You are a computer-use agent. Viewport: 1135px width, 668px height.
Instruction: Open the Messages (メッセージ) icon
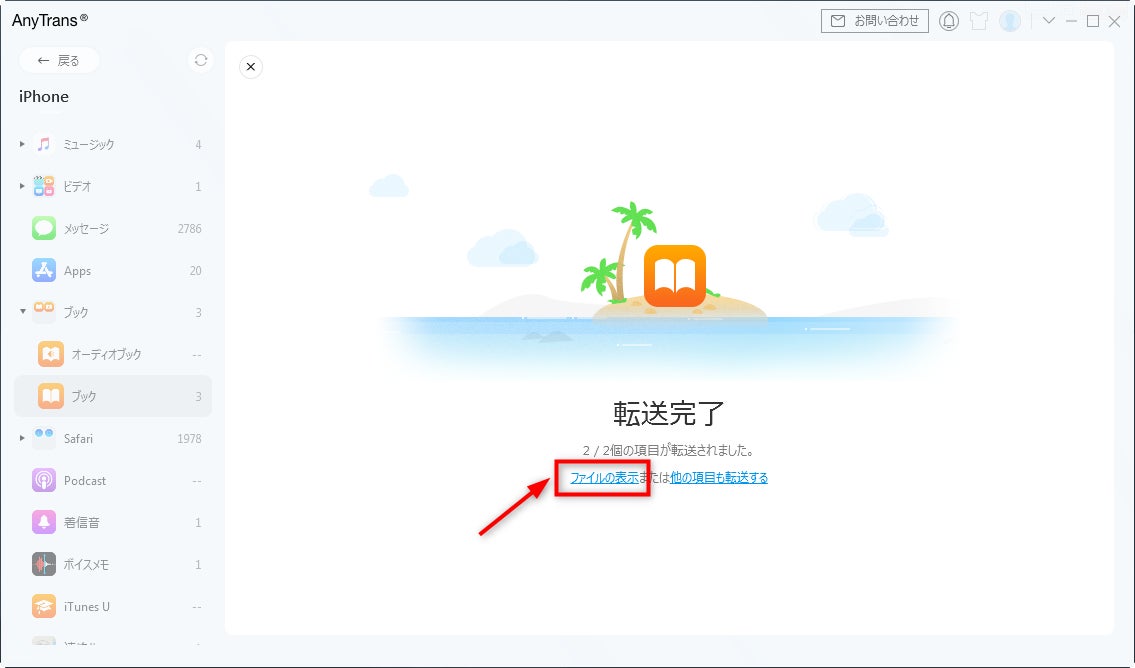tap(43, 228)
